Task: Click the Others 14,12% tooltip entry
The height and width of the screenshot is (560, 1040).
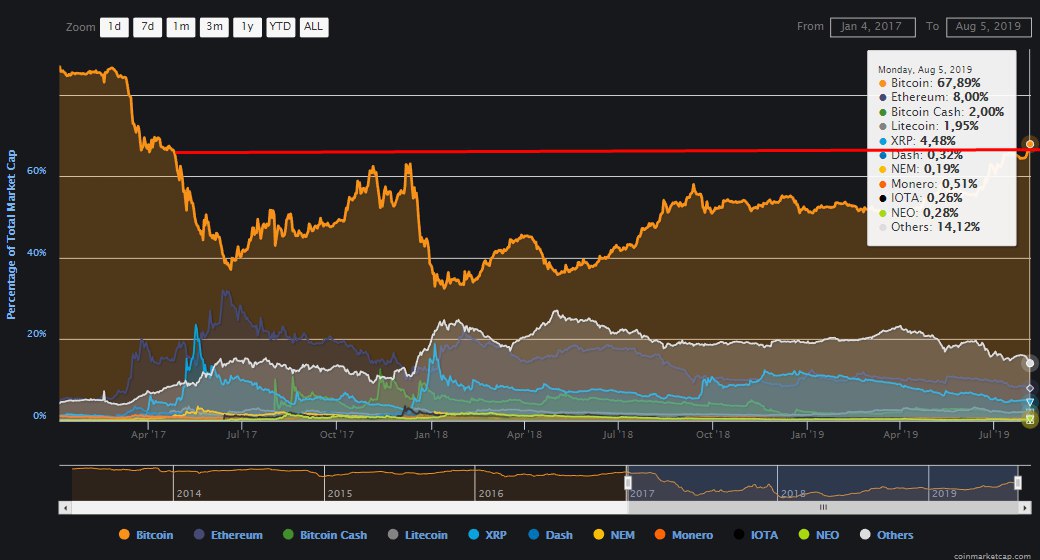Action: pyautogui.click(x=929, y=227)
